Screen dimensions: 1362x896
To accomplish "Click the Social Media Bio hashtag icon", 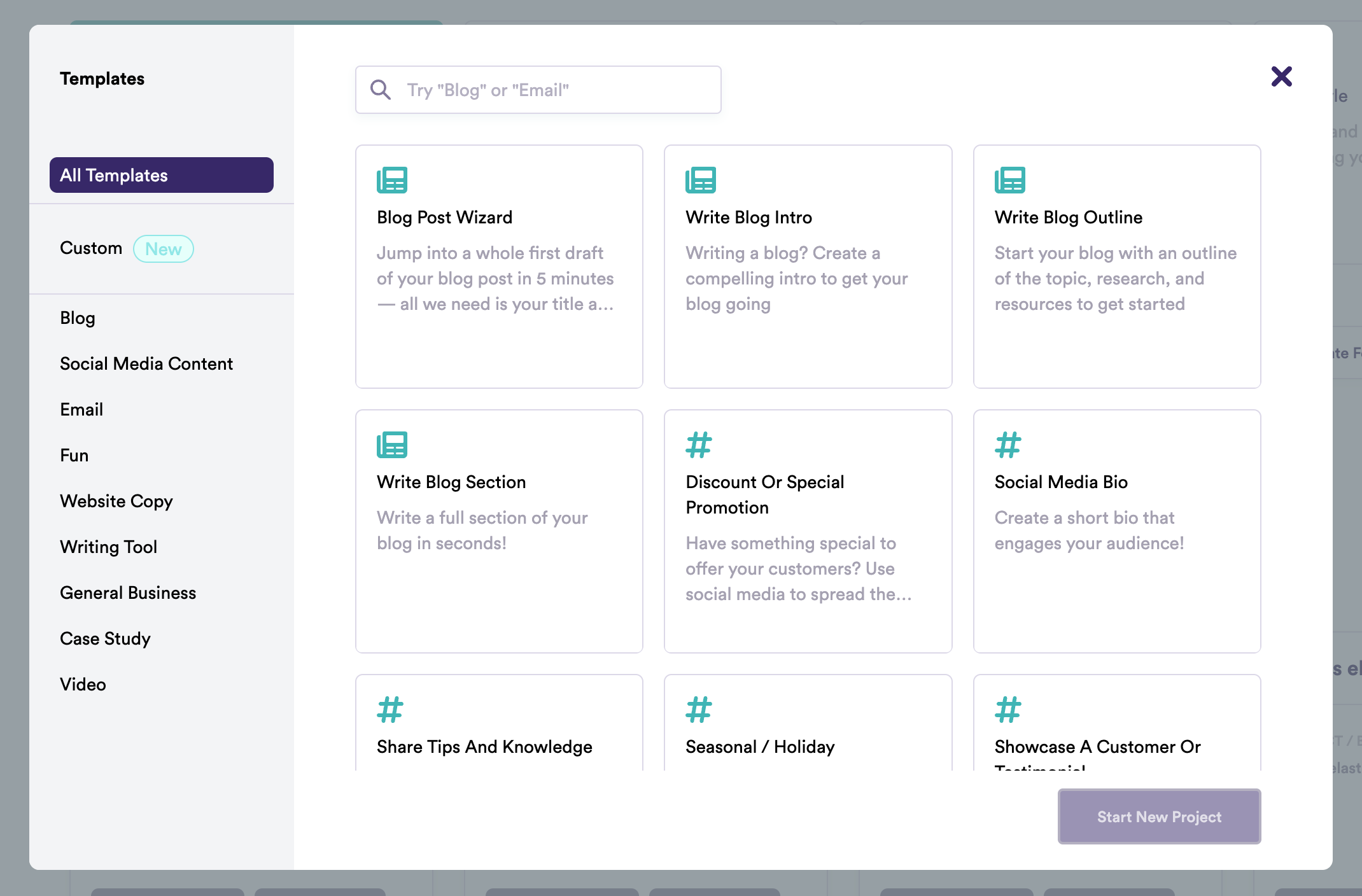I will coord(1008,445).
